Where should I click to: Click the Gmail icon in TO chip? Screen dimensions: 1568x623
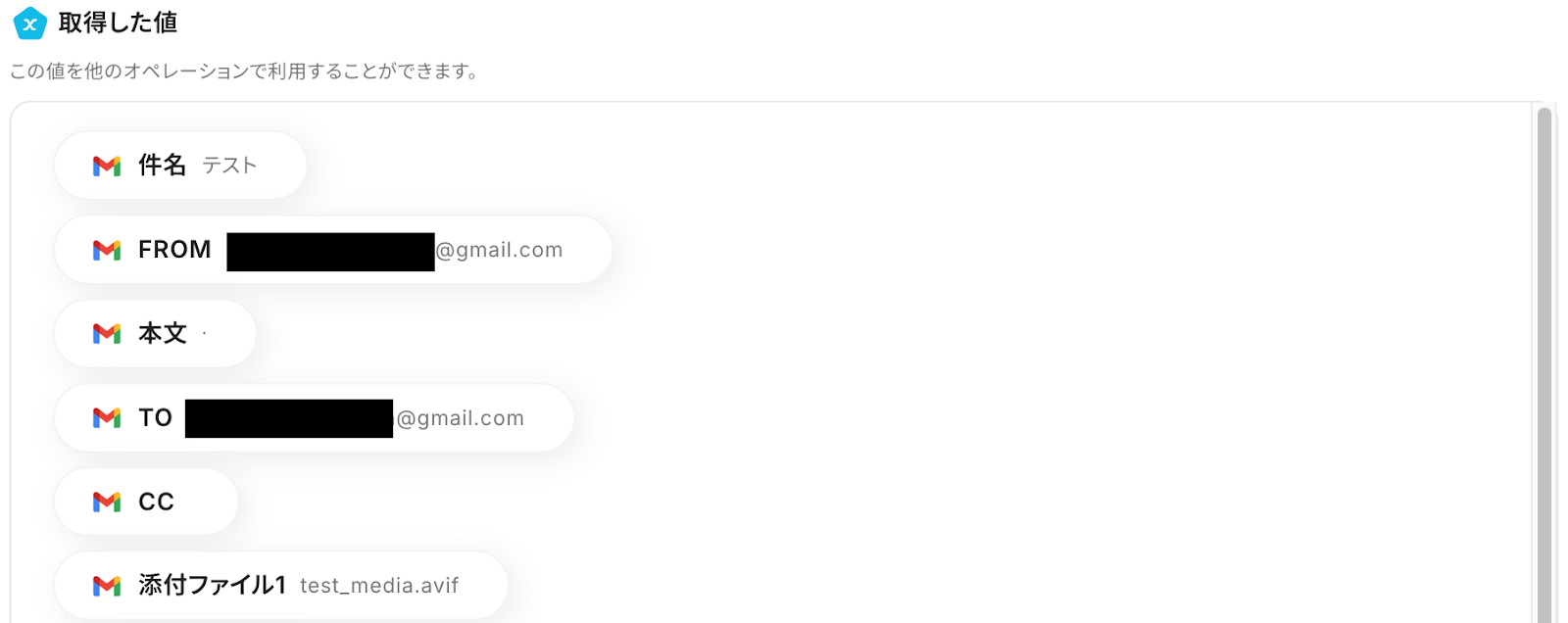(x=107, y=418)
